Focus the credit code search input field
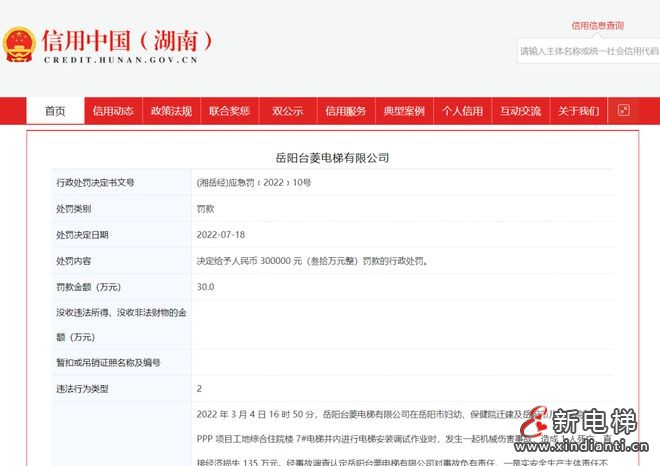This screenshot has width=660, height=466. click(588, 51)
